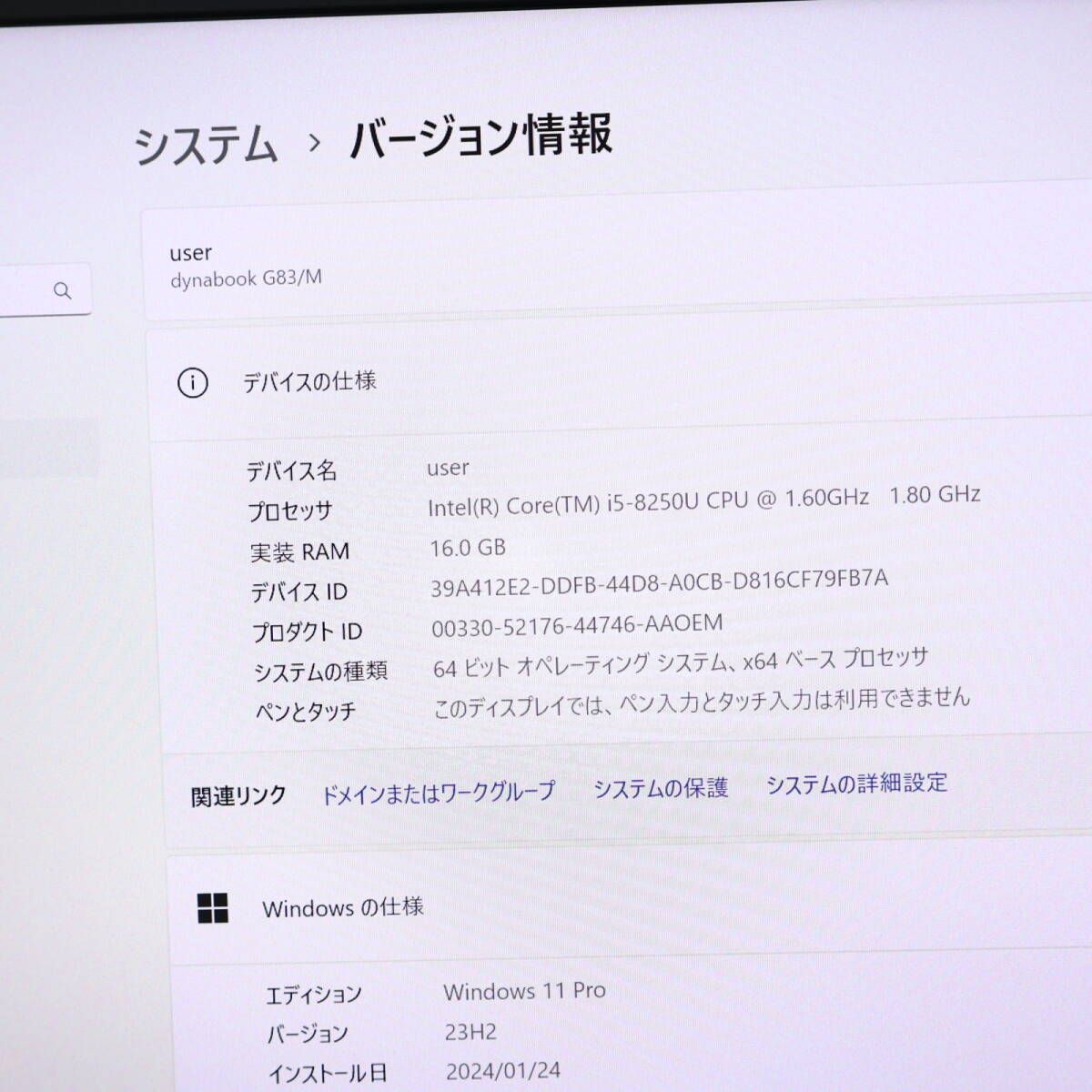This screenshot has height=1092, width=1092.
Task: Click the バージョン label under Windows の仕様
Action: [307, 1035]
